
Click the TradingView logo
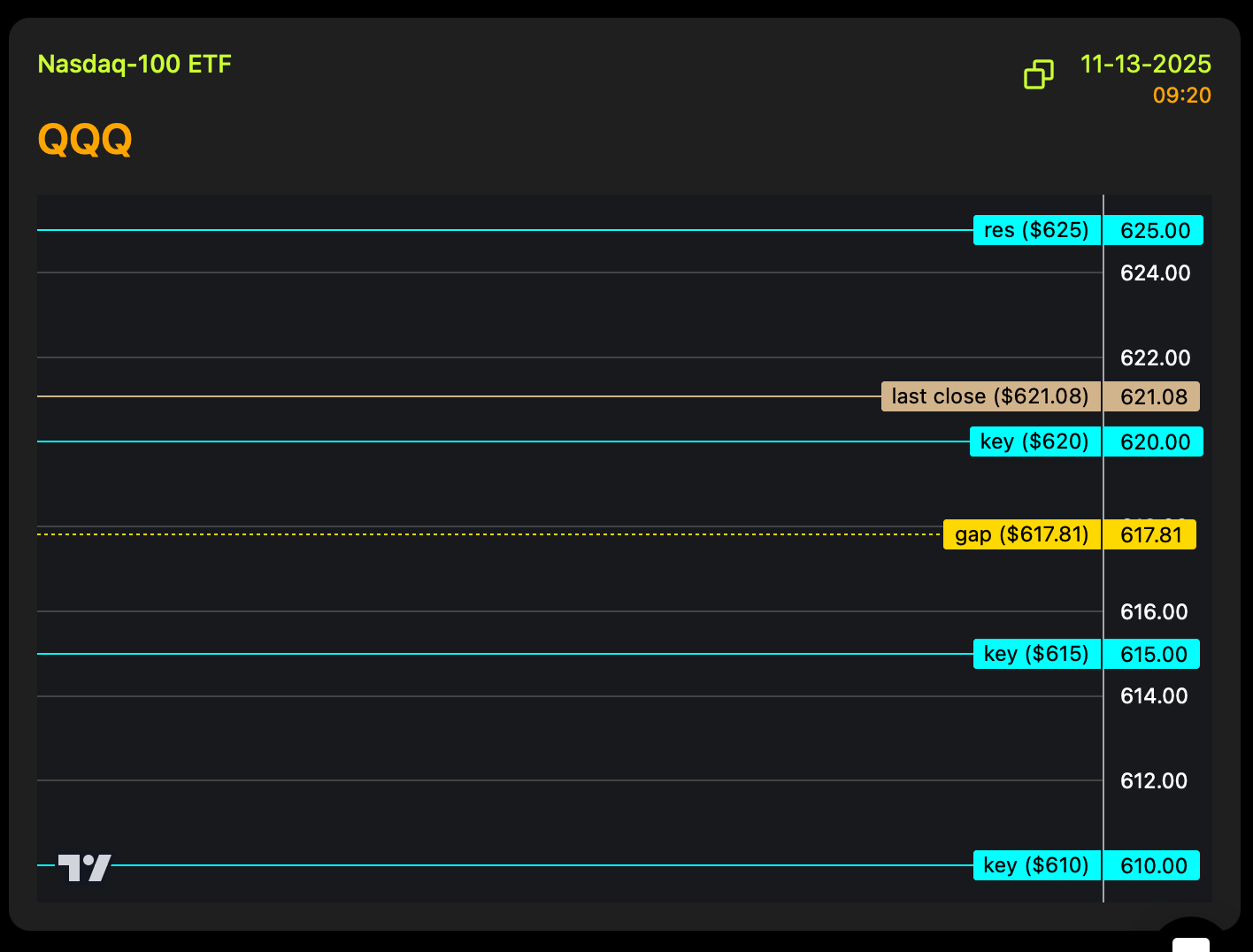[x=85, y=867]
